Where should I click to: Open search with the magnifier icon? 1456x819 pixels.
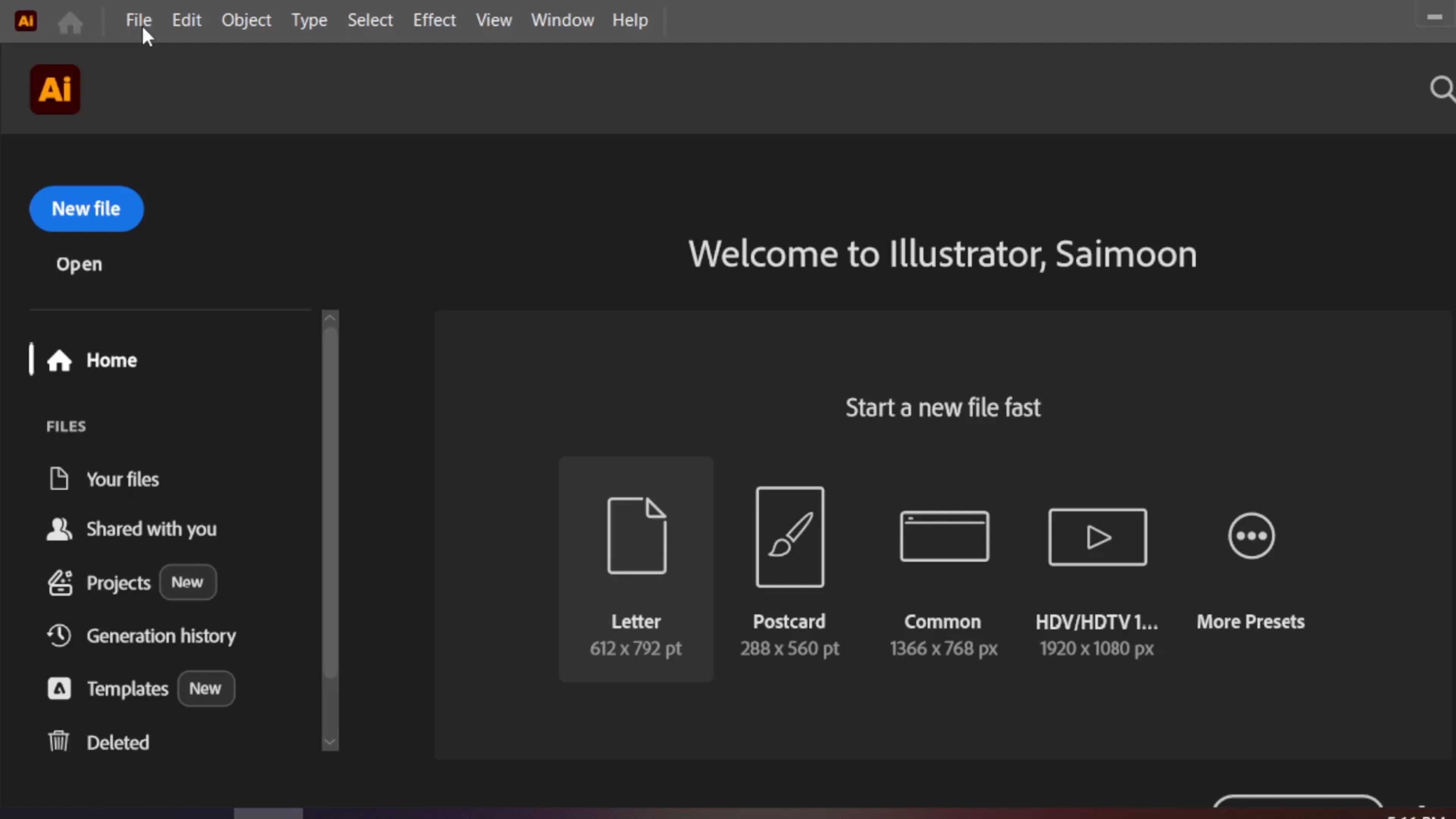1442,89
